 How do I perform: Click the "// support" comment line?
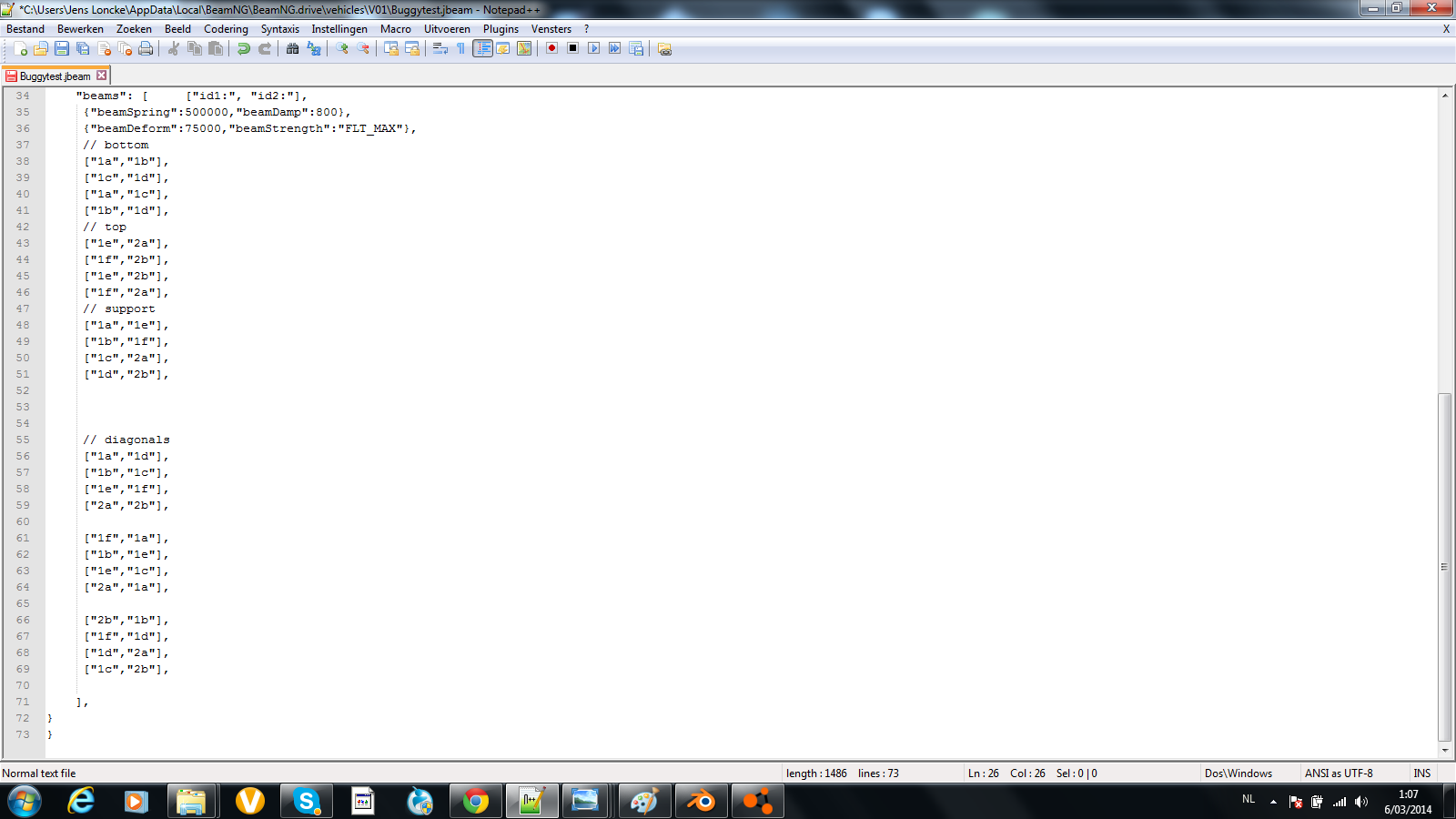pos(119,308)
